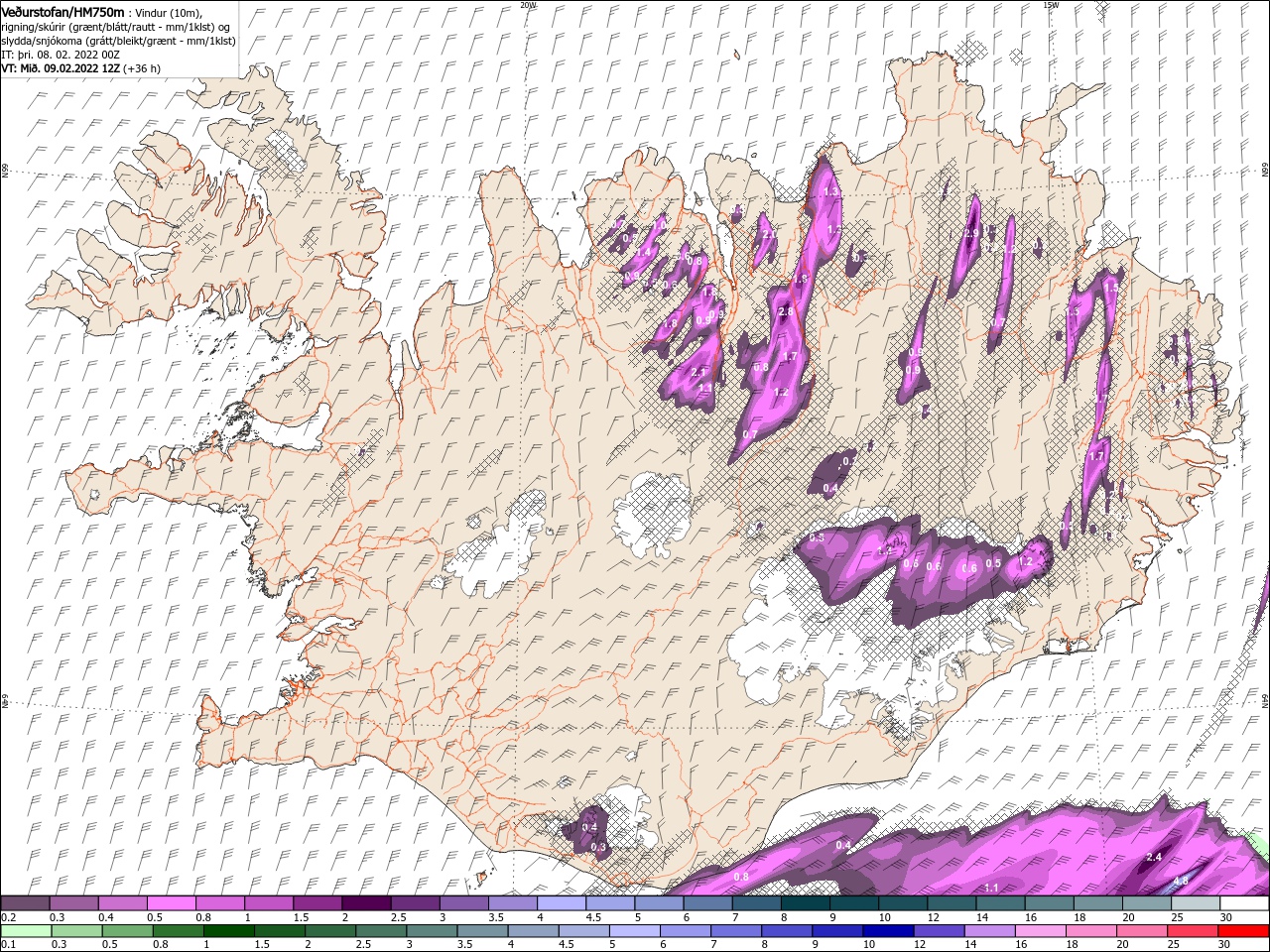This screenshot has width=1270, height=952.
Task: Click the 30 label in the bottom legend row
Action: (1226, 945)
